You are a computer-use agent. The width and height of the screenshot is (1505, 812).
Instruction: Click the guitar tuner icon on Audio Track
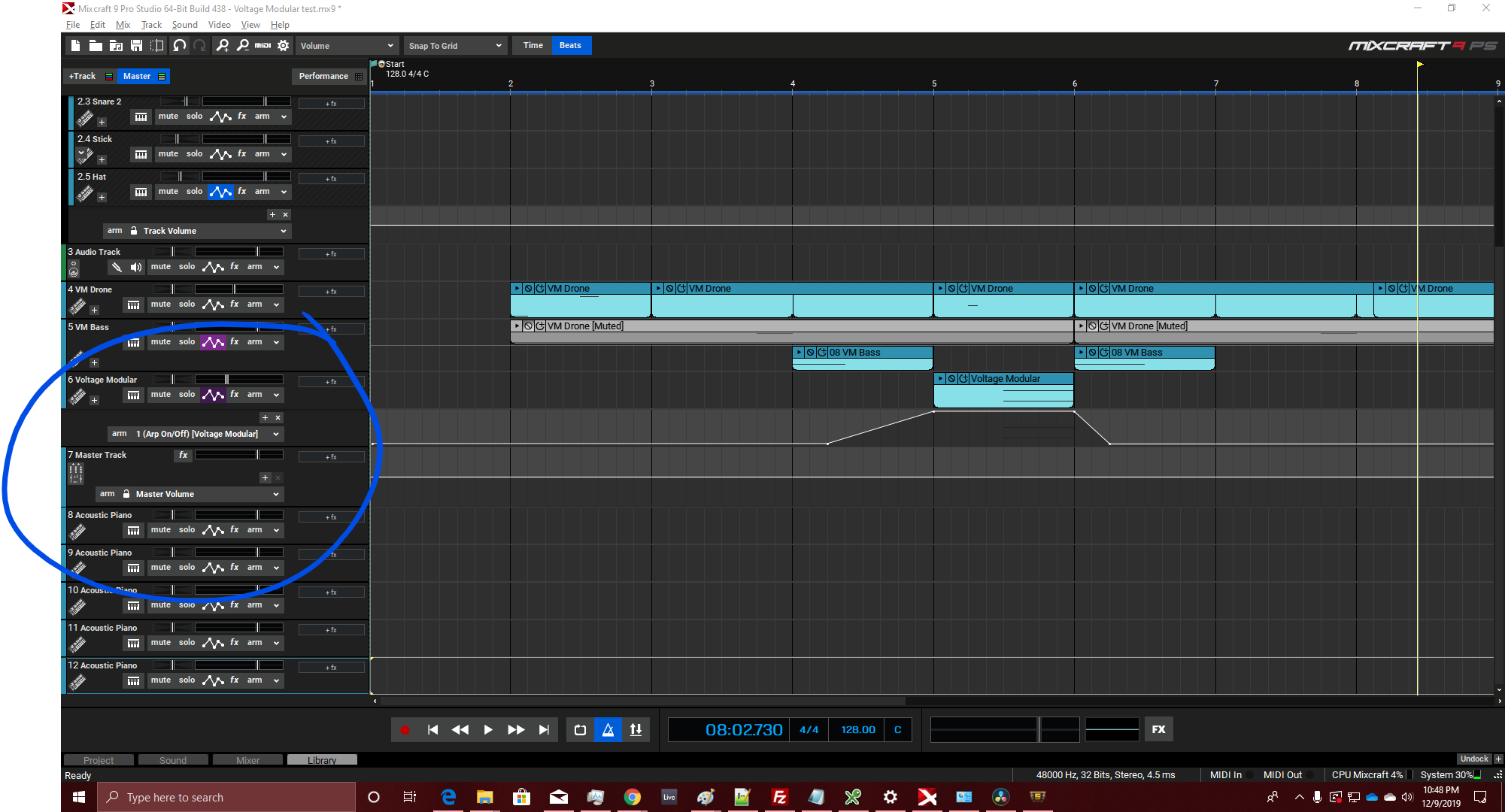point(117,267)
